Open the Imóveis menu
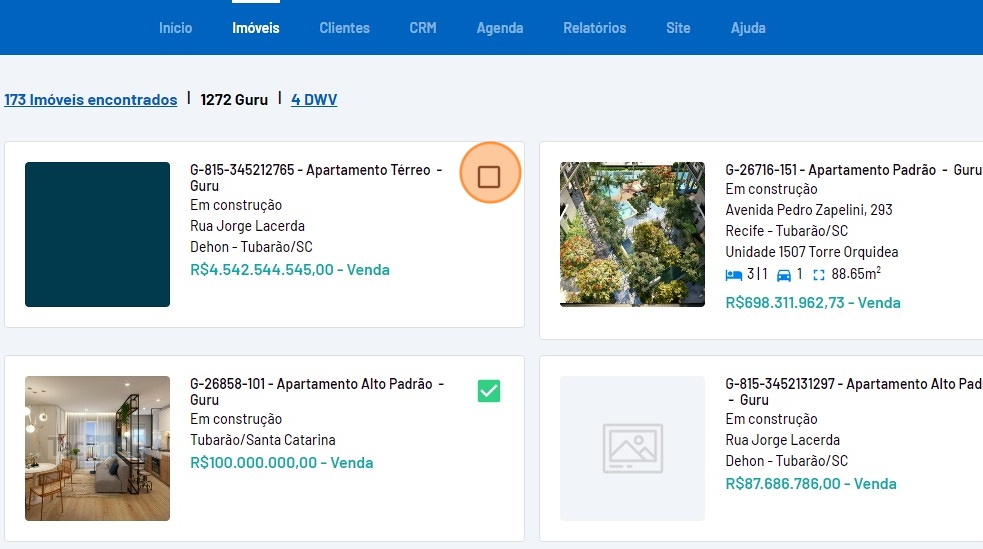The width and height of the screenshot is (983, 549). click(x=256, y=28)
